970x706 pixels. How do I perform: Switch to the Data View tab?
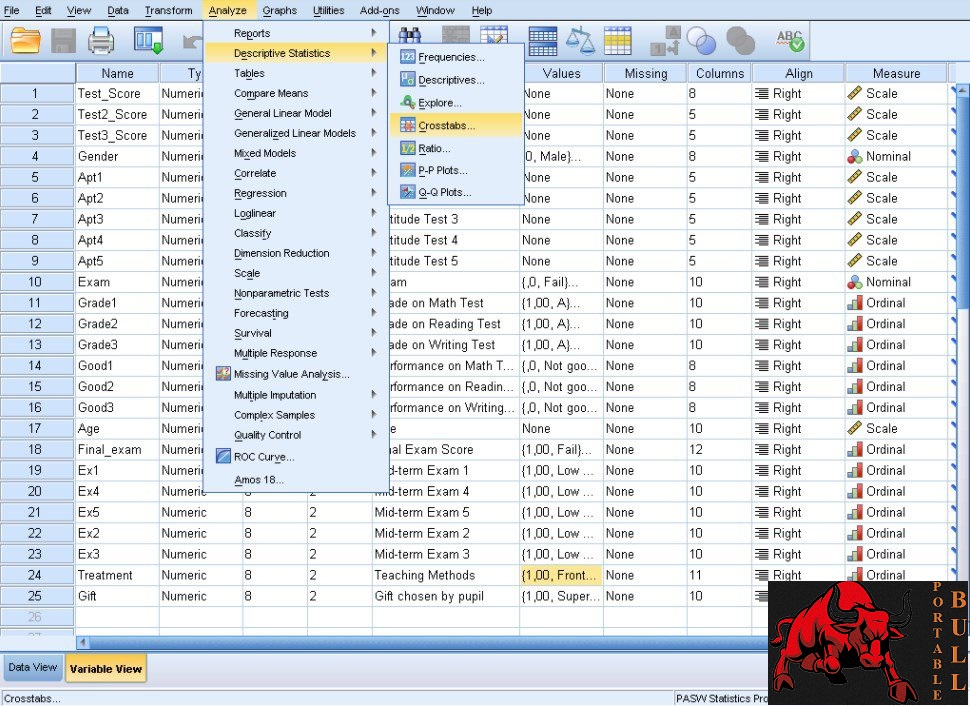click(33, 667)
